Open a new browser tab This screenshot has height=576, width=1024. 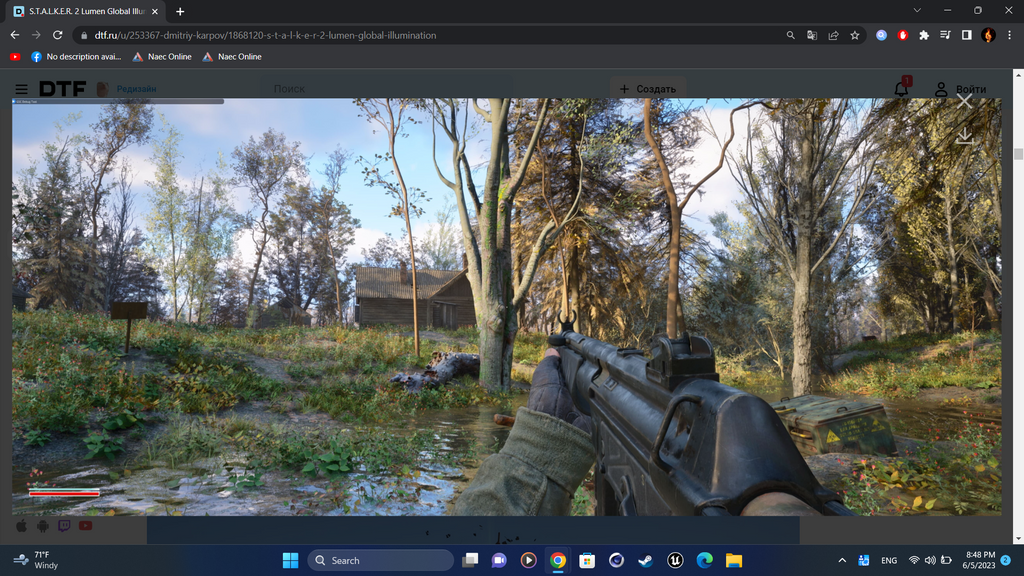click(180, 12)
